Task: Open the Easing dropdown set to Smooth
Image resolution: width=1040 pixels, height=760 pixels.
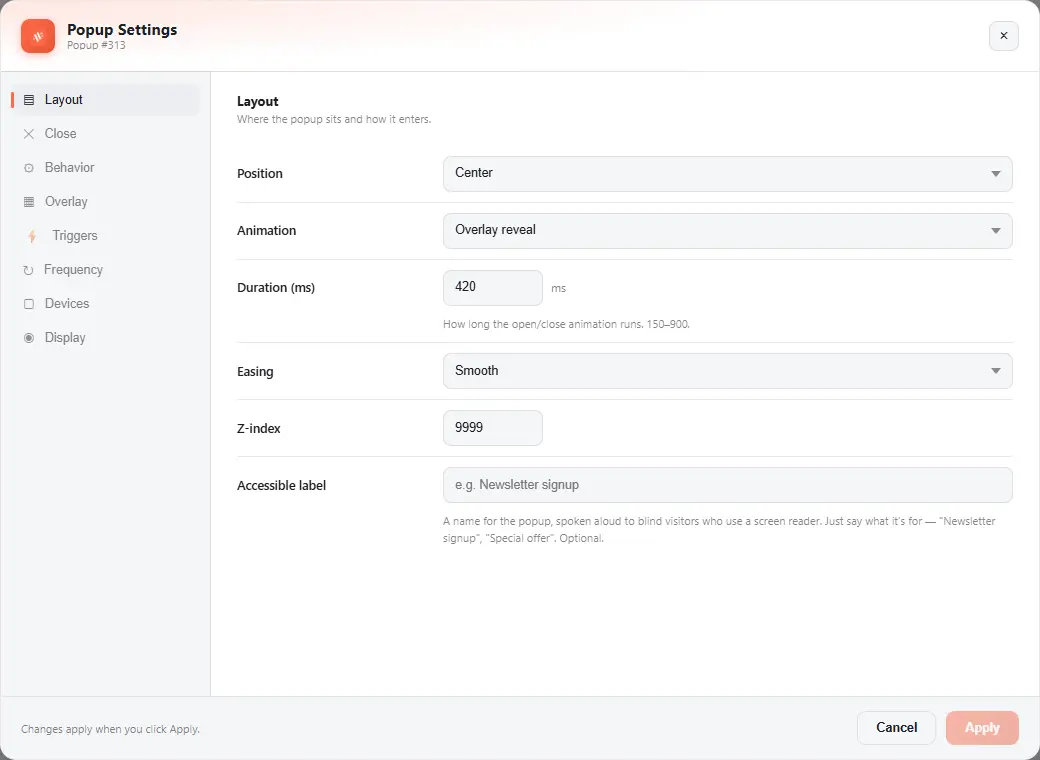Action: click(x=728, y=371)
